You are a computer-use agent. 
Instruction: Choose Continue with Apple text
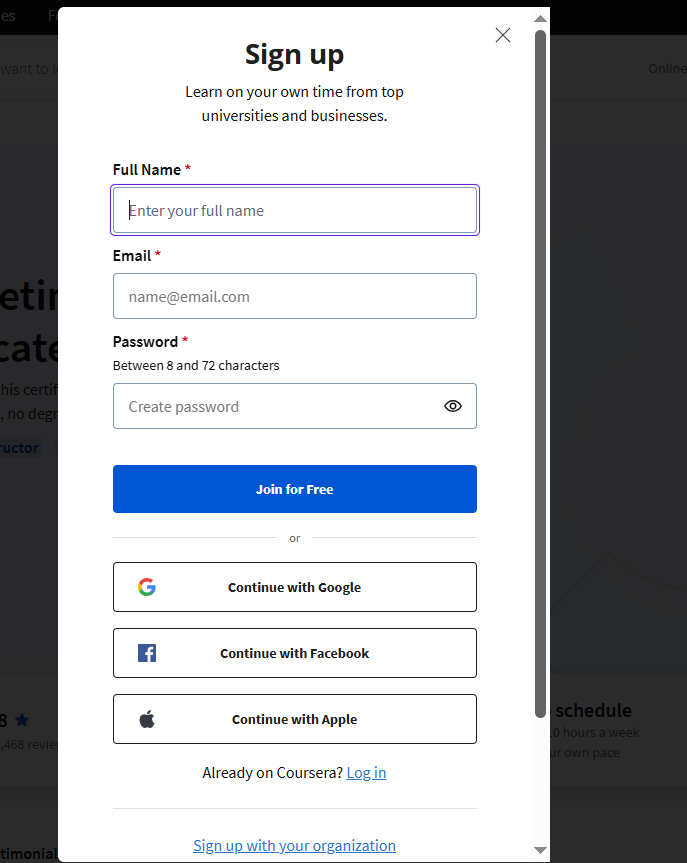pyautogui.click(x=294, y=719)
